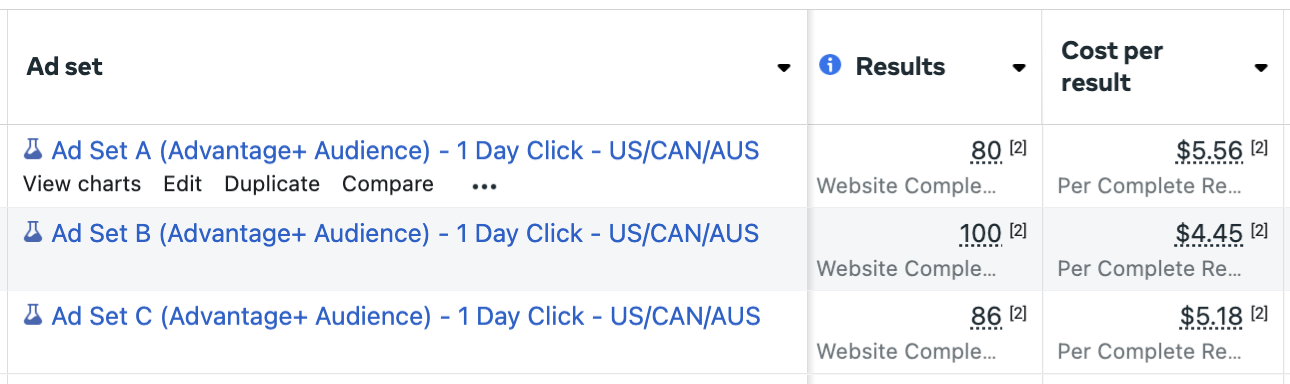Viewport: 1290px width, 384px height.
Task: Click the $4.45 cost per result value
Action: click(1210, 235)
